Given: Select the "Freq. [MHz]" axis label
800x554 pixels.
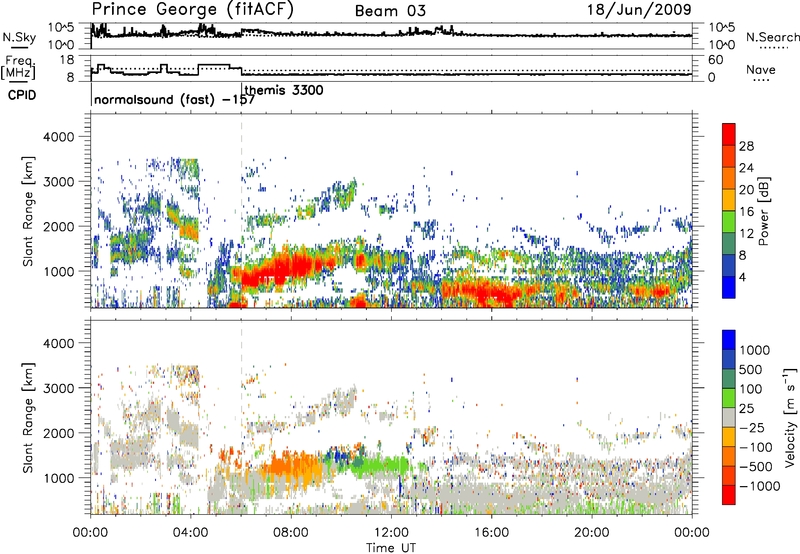Looking at the screenshot, I should pyautogui.click(x=18, y=68).
